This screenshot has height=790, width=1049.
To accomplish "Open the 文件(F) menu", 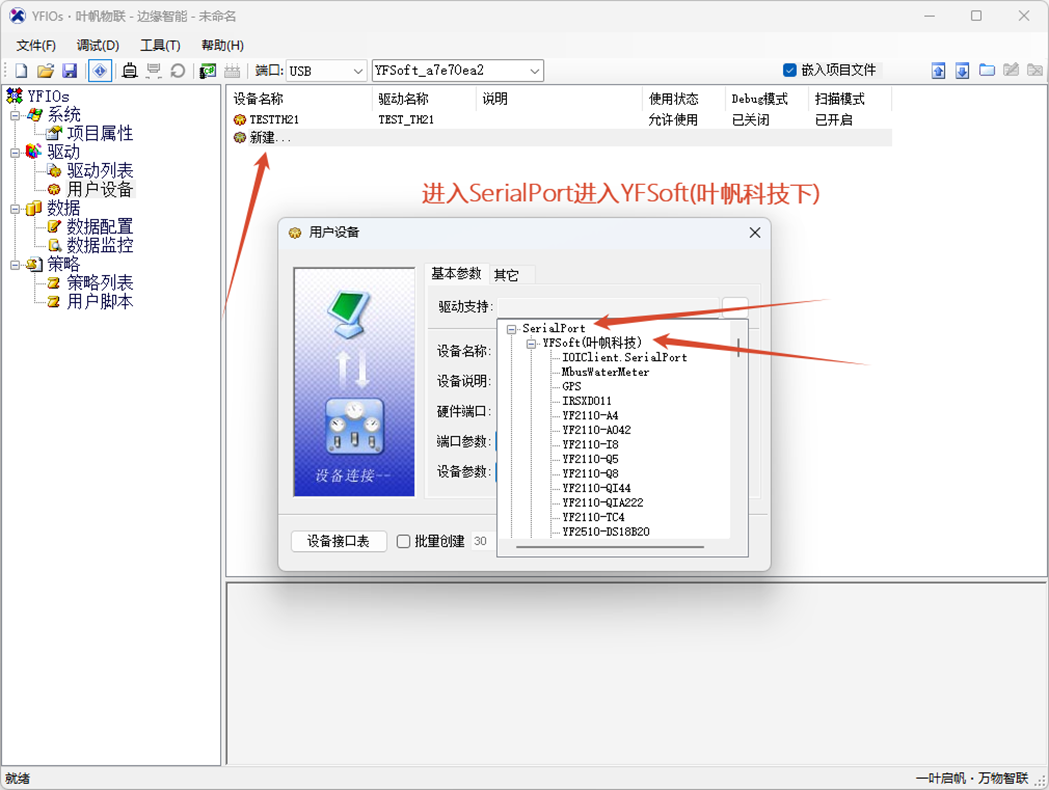I will pos(36,45).
